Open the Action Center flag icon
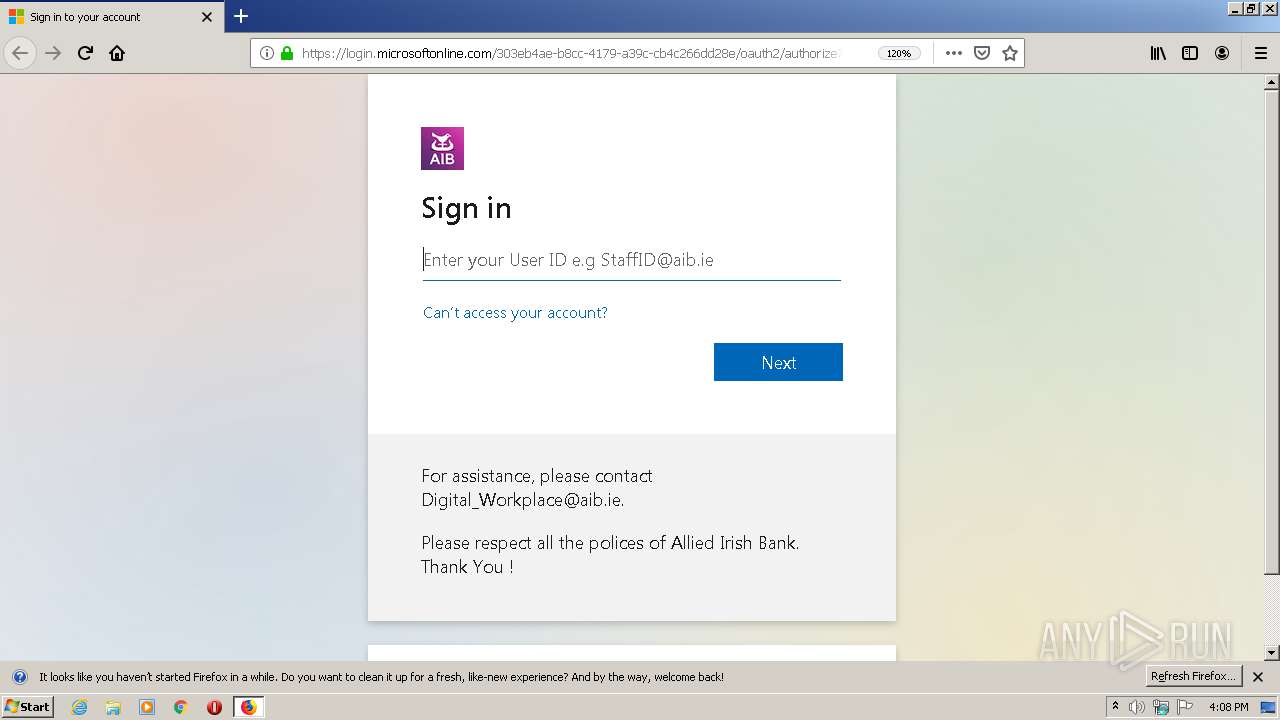 coord(1185,707)
